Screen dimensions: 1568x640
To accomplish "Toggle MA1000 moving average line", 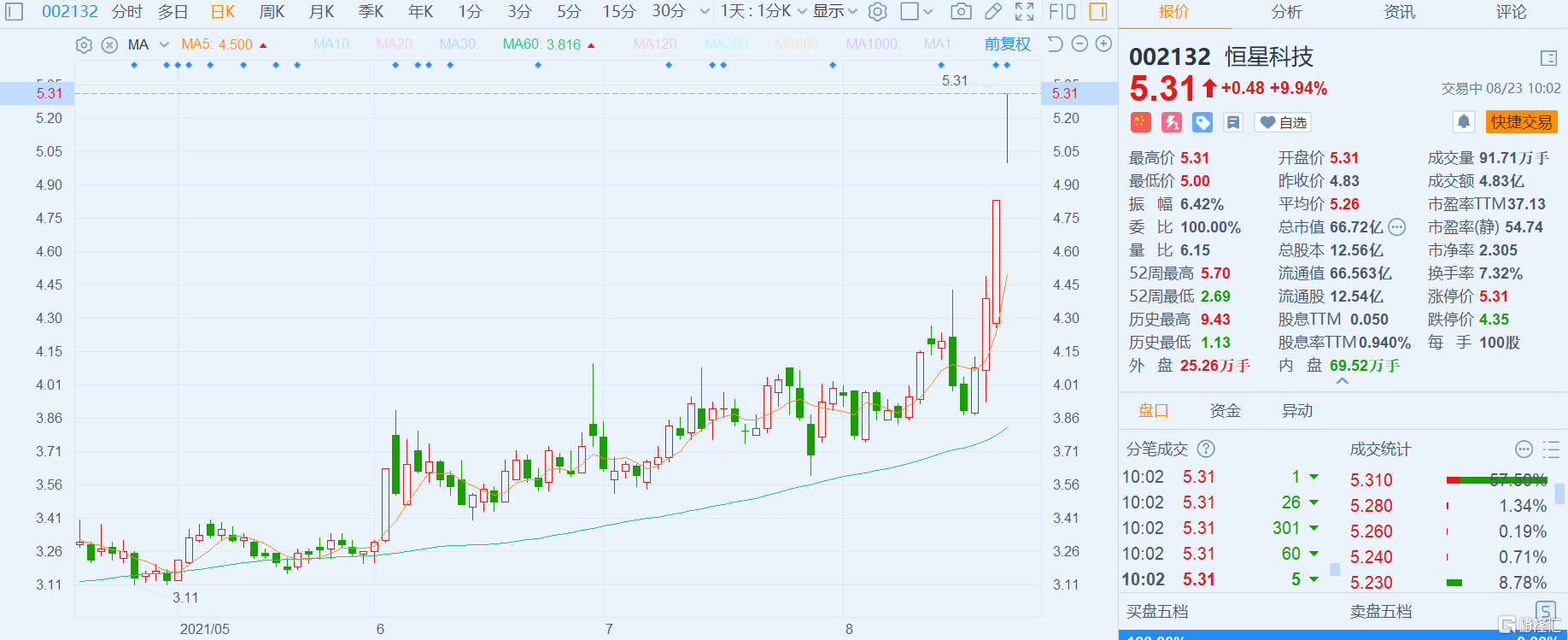I will pyautogui.click(x=873, y=44).
